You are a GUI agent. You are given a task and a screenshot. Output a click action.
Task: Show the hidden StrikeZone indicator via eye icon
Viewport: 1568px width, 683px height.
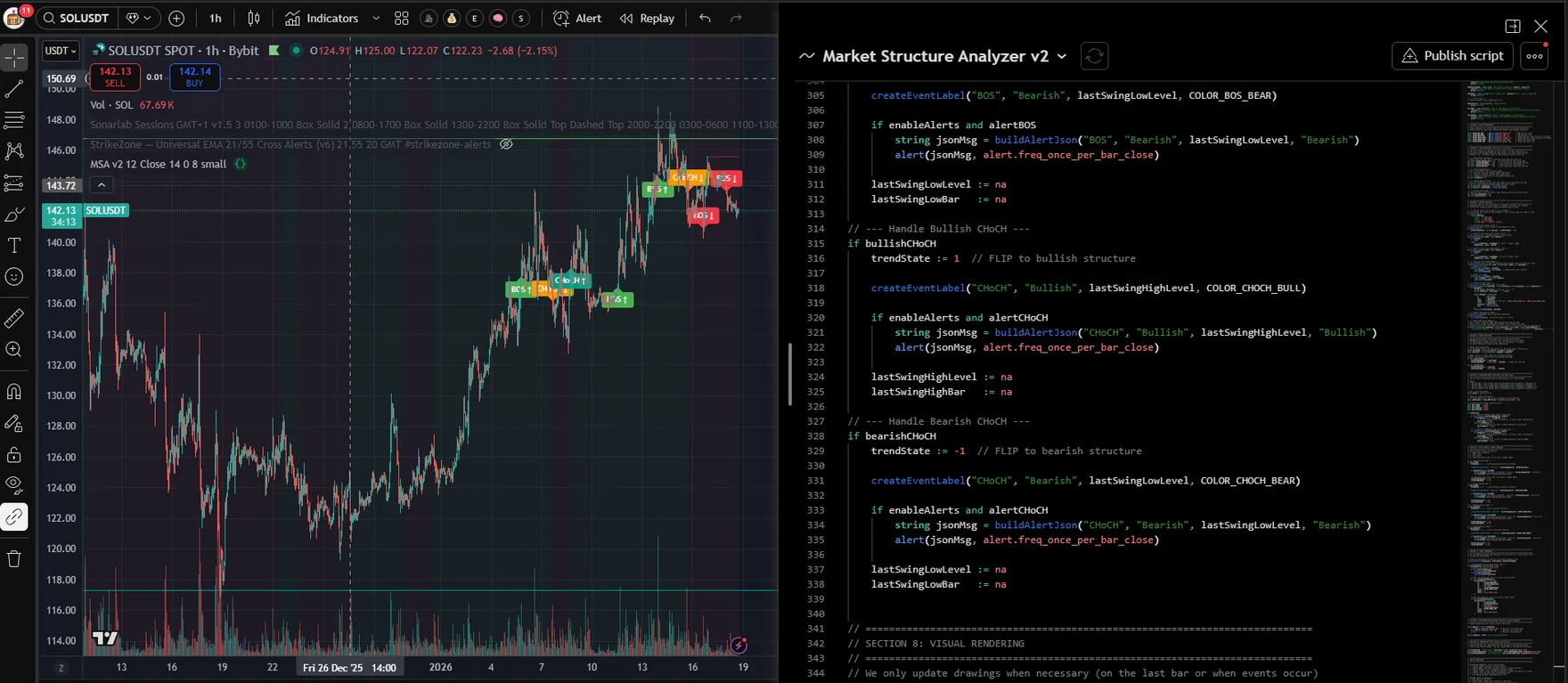[x=506, y=144]
